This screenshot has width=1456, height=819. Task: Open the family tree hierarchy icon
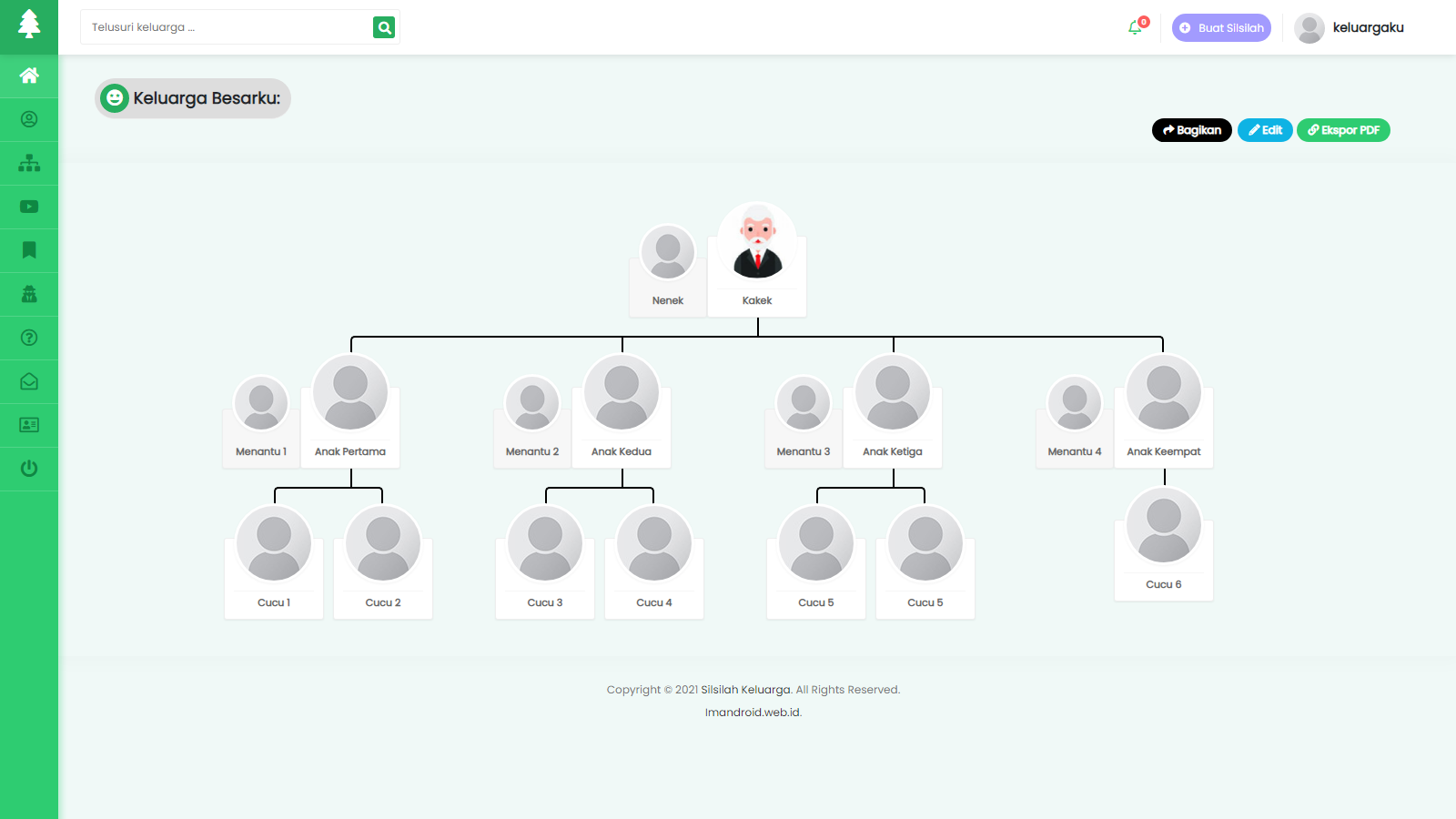pyautogui.click(x=29, y=163)
